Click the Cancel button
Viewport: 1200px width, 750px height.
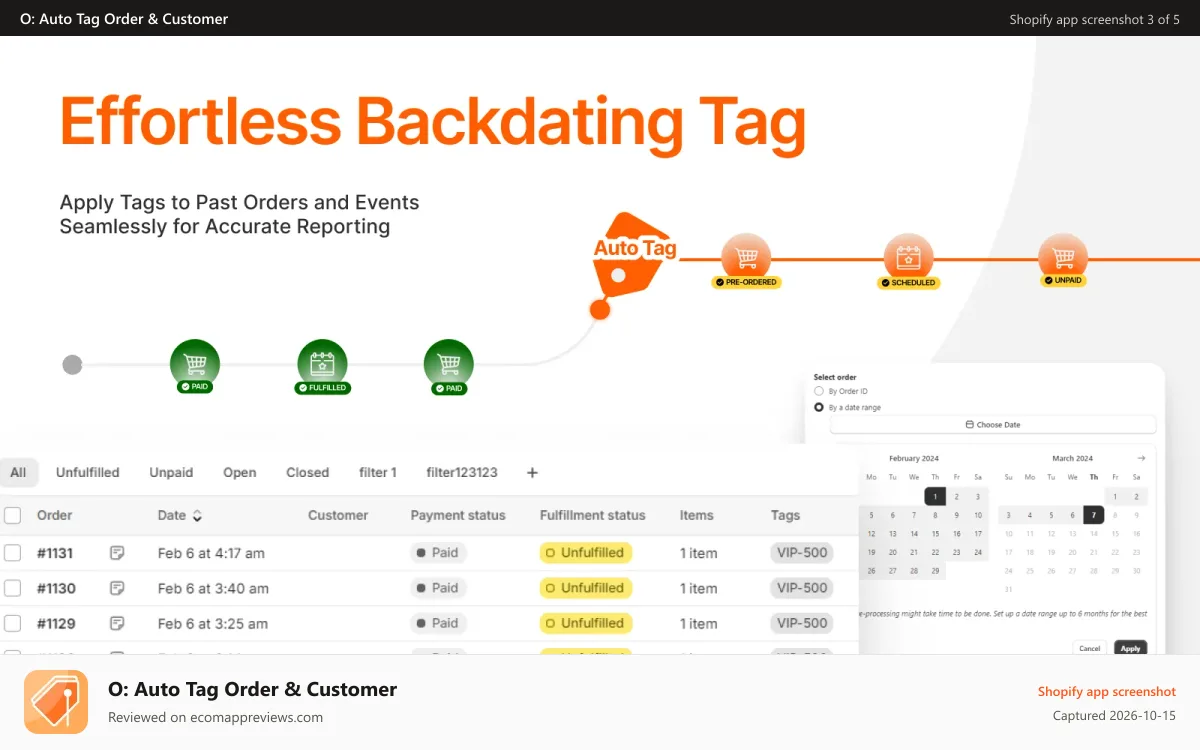coord(1090,648)
